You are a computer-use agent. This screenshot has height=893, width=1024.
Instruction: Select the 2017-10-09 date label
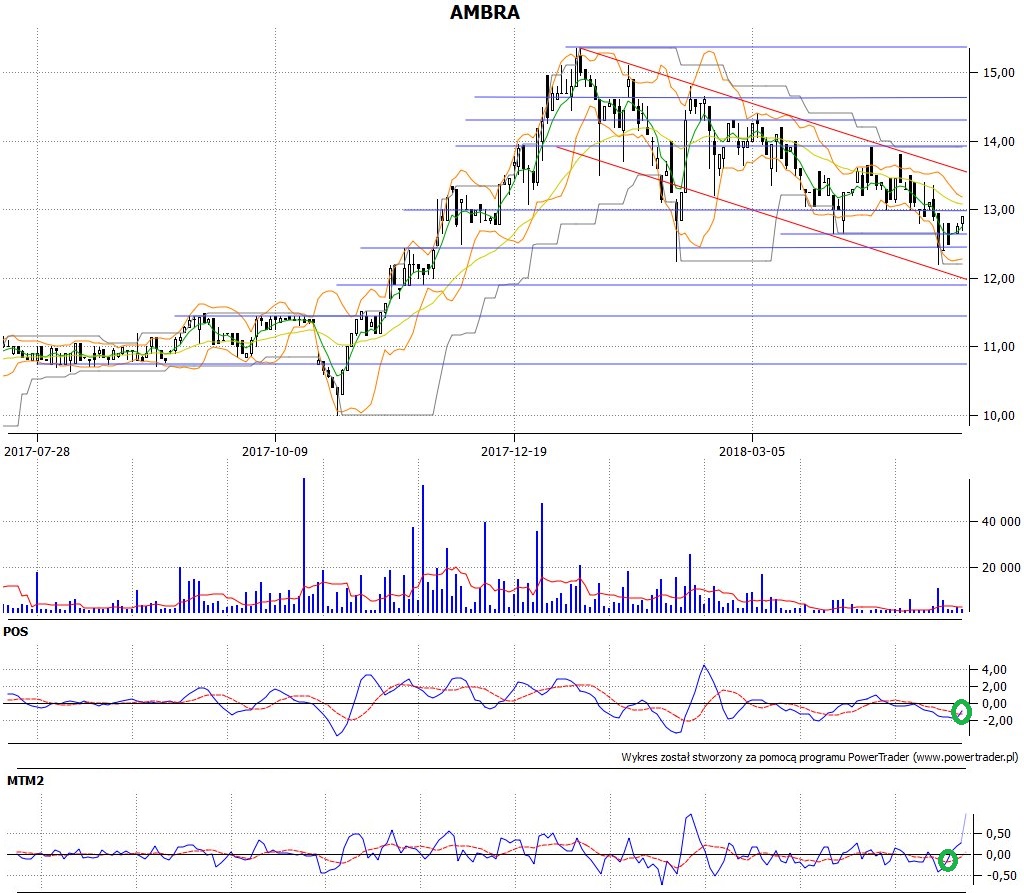click(x=274, y=451)
